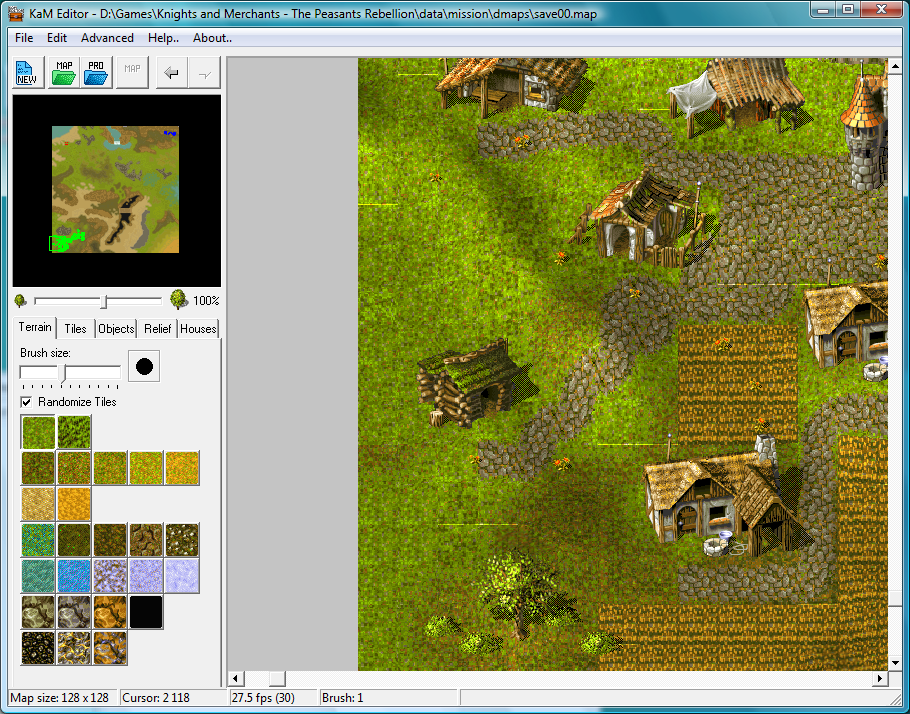Select the black coal terrain swatch

click(x=38, y=647)
